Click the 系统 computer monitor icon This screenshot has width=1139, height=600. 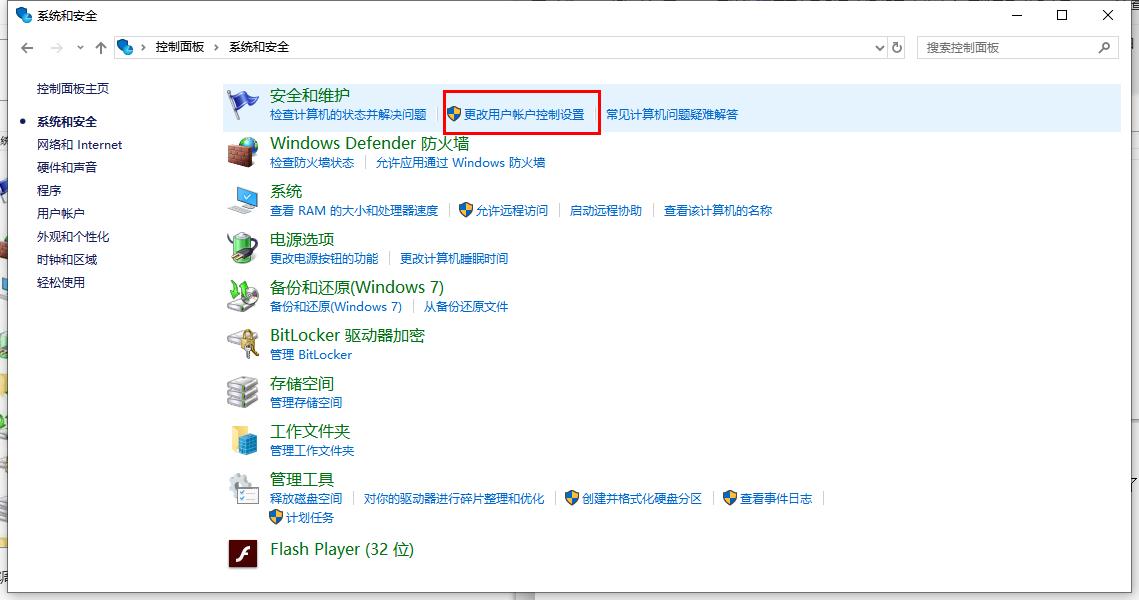(243, 200)
